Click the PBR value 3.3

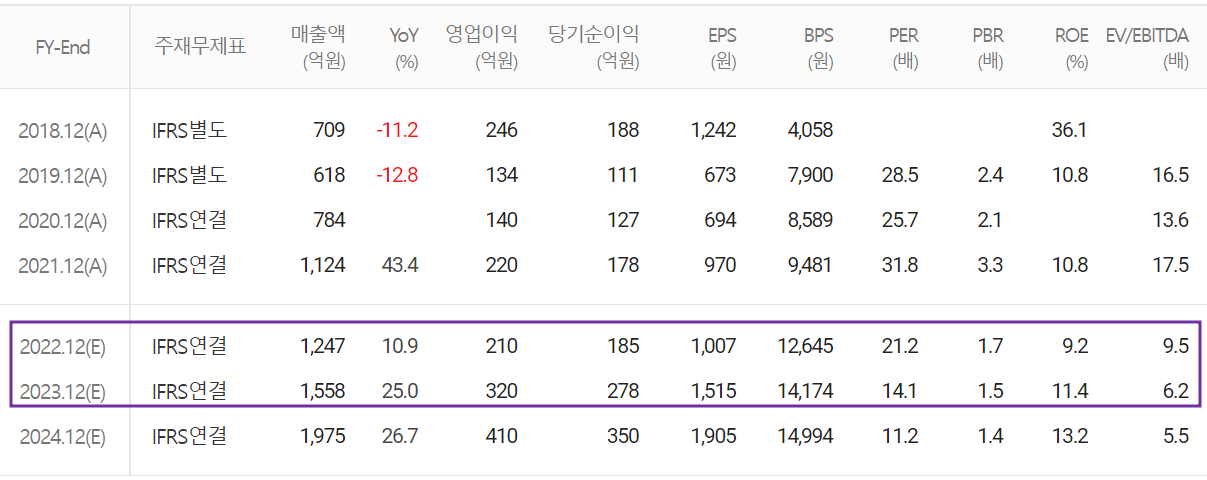click(x=991, y=265)
